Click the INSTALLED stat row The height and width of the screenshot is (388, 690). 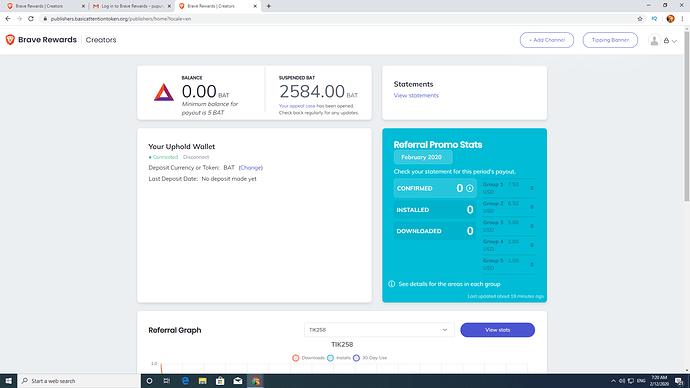[435, 210]
